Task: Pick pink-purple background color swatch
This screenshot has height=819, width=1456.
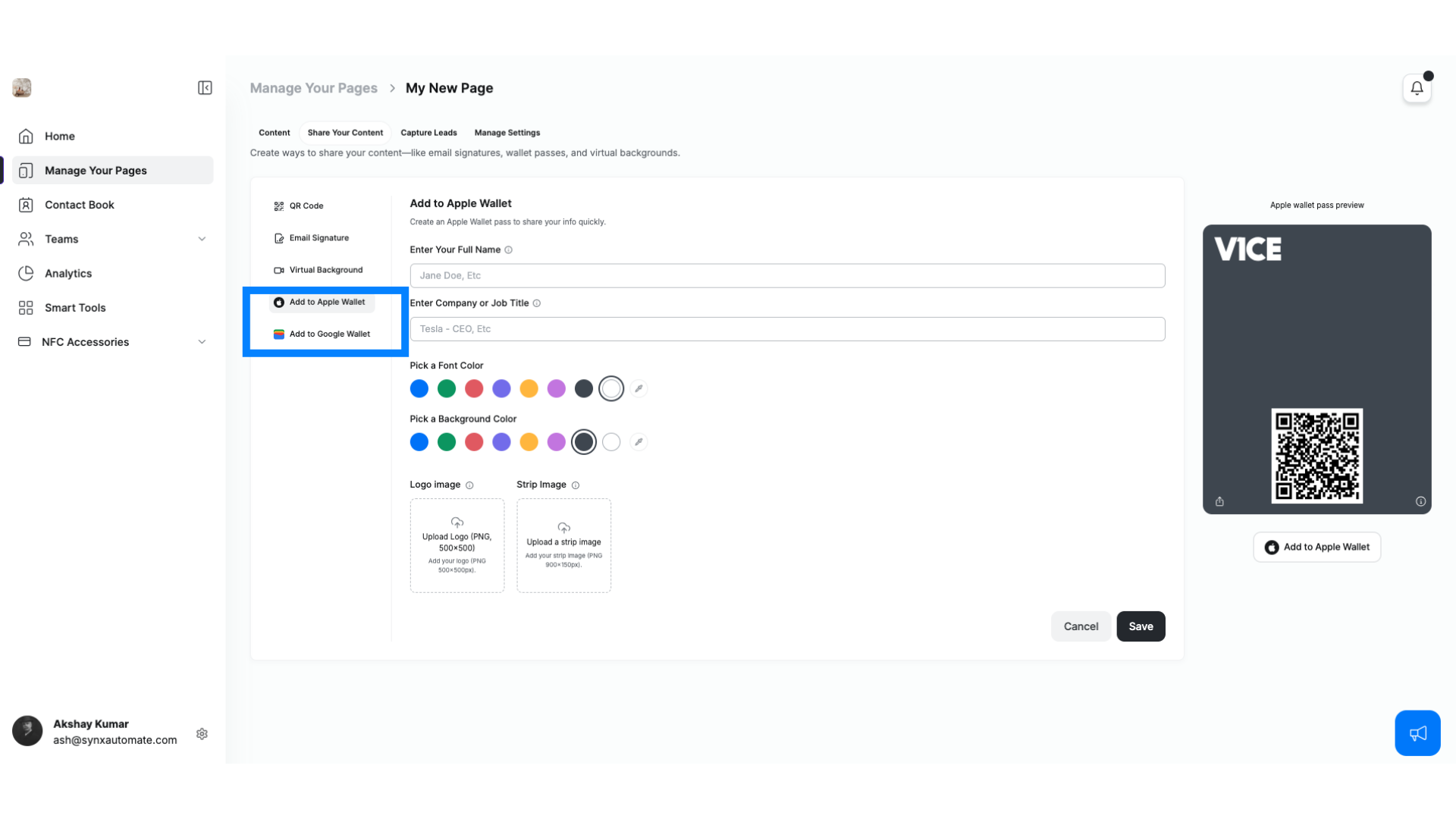Action: tap(557, 442)
